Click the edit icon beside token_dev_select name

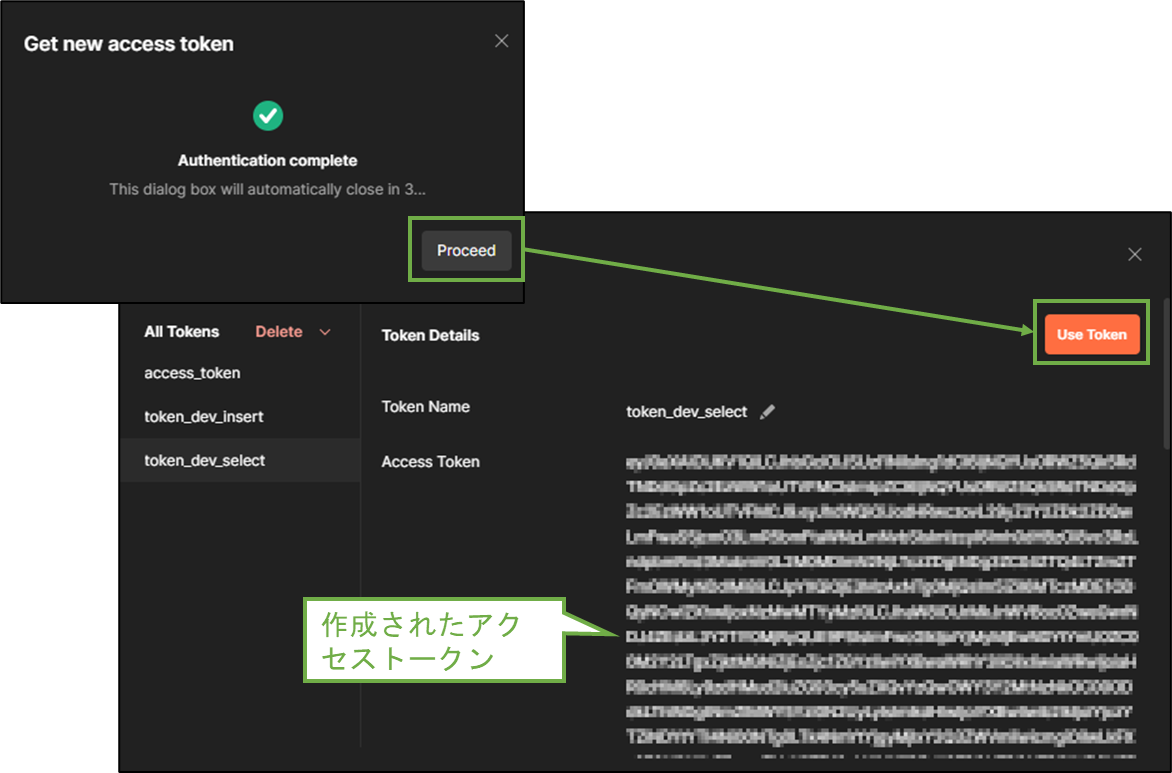[x=767, y=411]
